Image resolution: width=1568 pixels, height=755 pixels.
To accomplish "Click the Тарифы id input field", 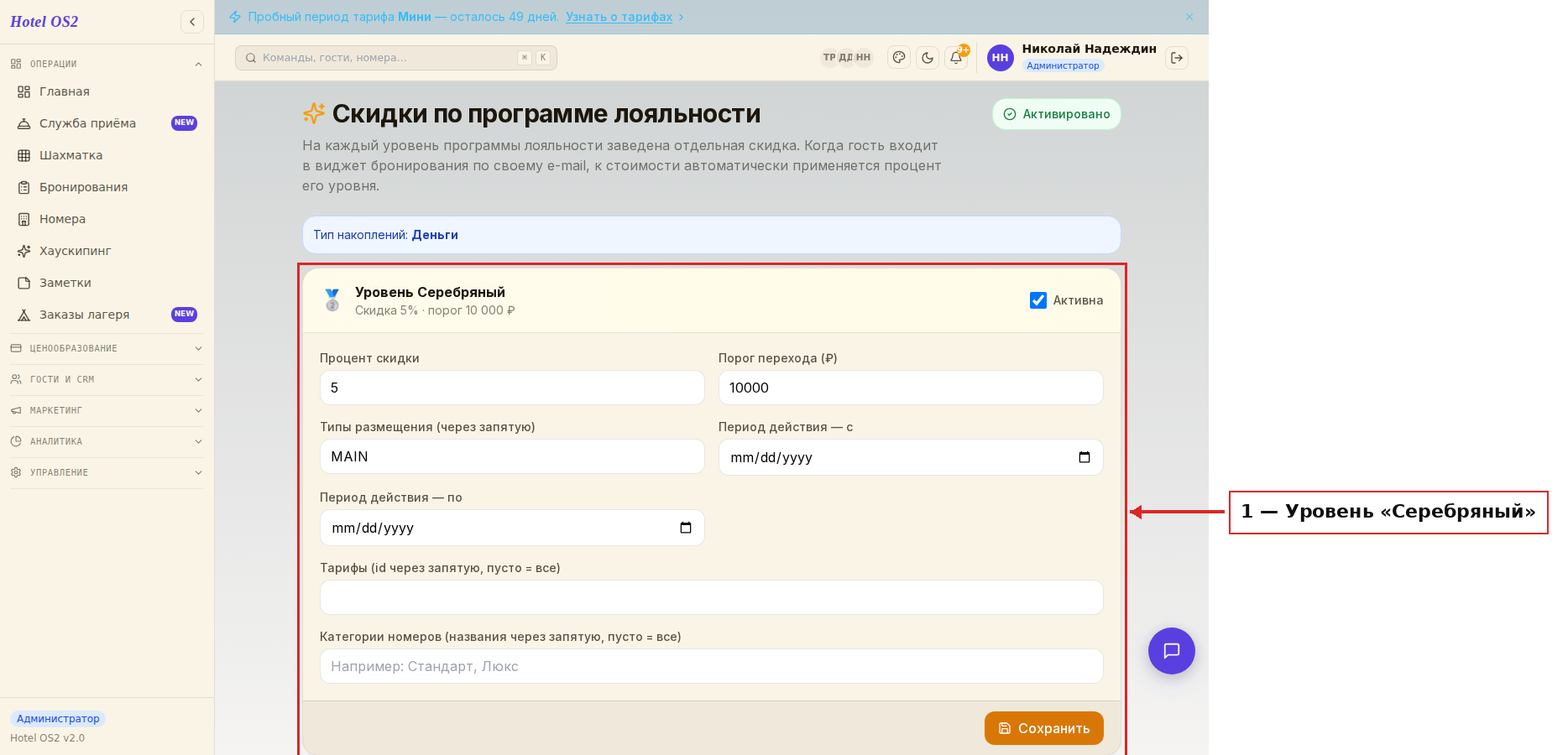I will point(712,597).
